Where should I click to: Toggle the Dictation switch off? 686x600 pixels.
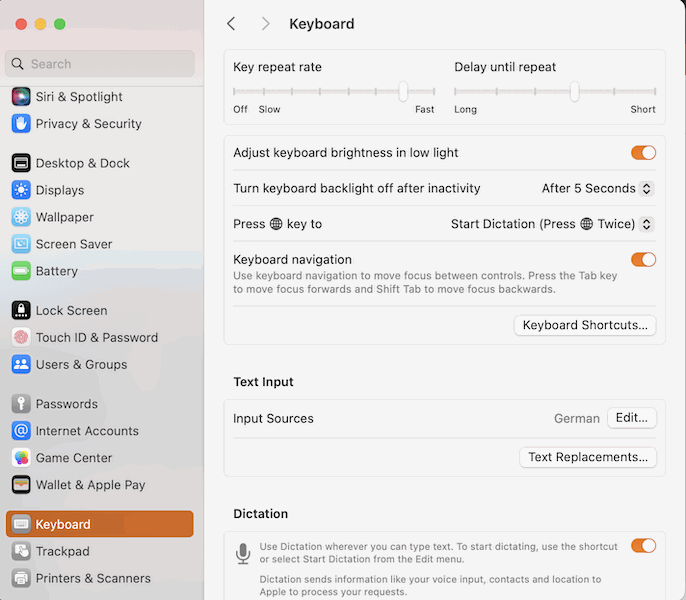643,546
